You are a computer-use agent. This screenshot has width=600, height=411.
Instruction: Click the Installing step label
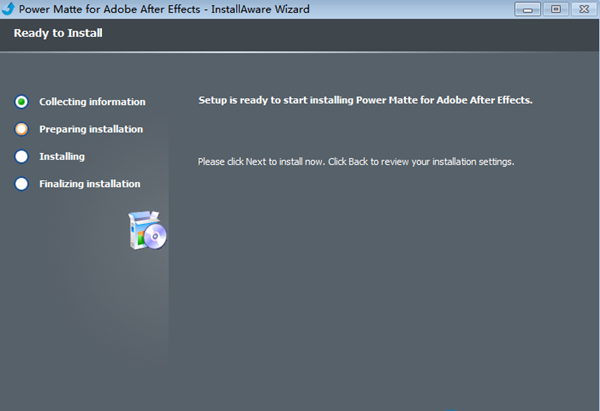[62, 157]
